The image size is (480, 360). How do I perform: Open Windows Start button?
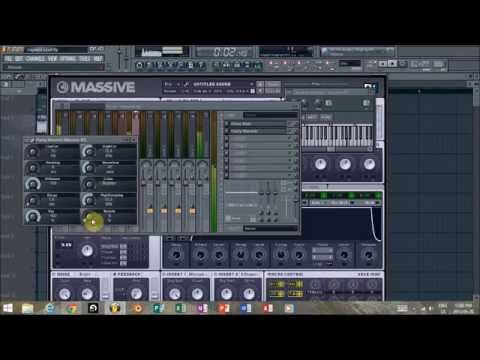pos(8,308)
